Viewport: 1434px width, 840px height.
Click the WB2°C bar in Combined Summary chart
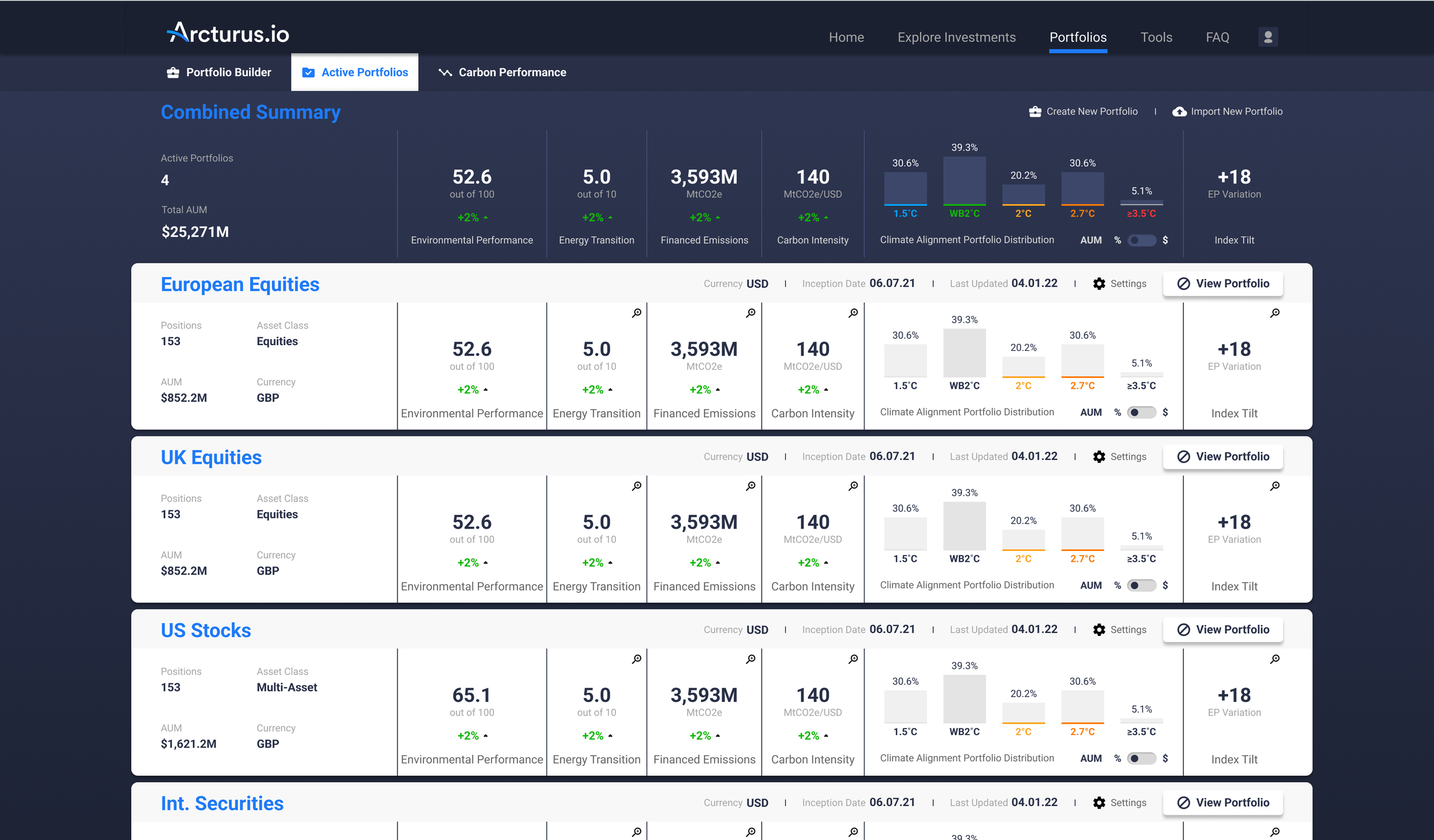pyautogui.click(x=964, y=181)
